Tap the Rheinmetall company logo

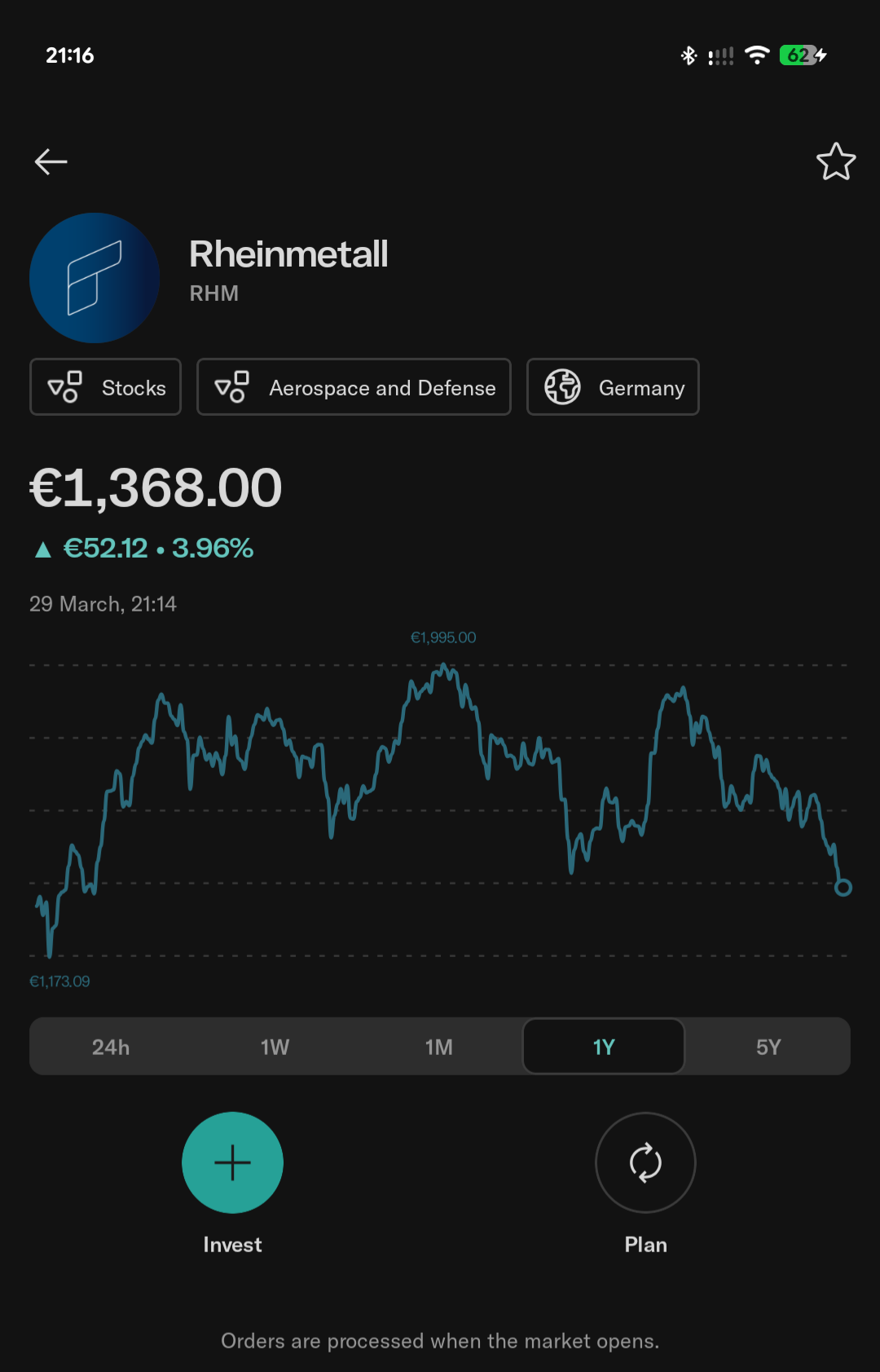point(95,278)
